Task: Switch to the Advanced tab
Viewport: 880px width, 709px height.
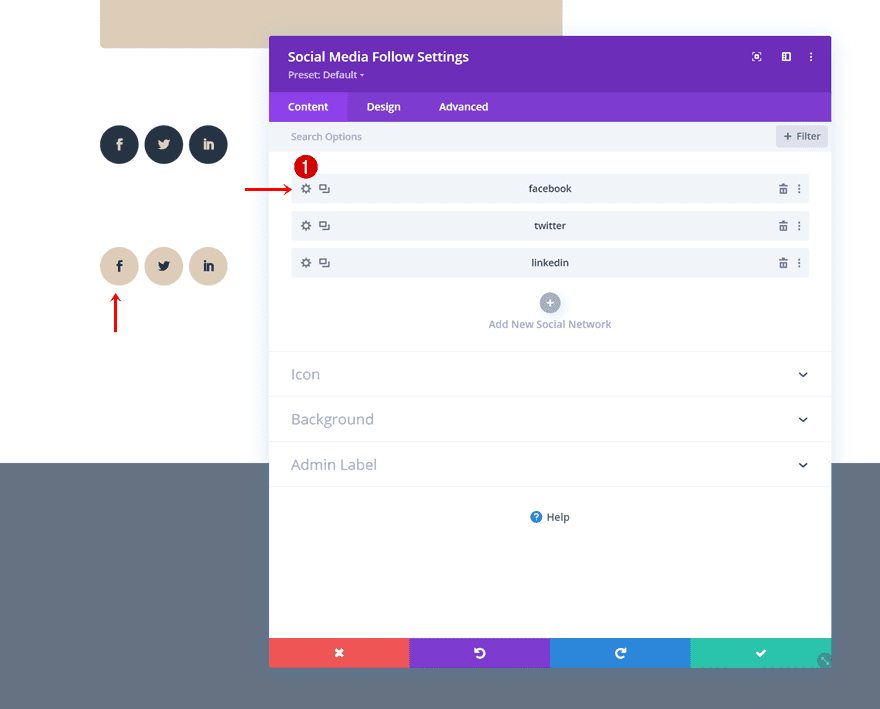Action: click(x=463, y=106)
